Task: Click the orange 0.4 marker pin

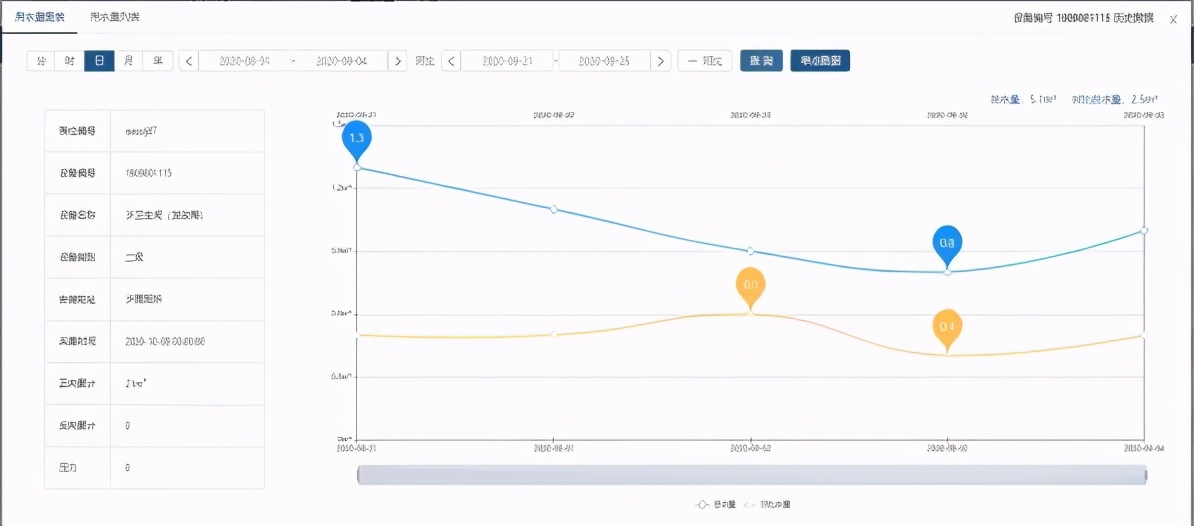Action: pyautogui.click(x=947, y=327)
